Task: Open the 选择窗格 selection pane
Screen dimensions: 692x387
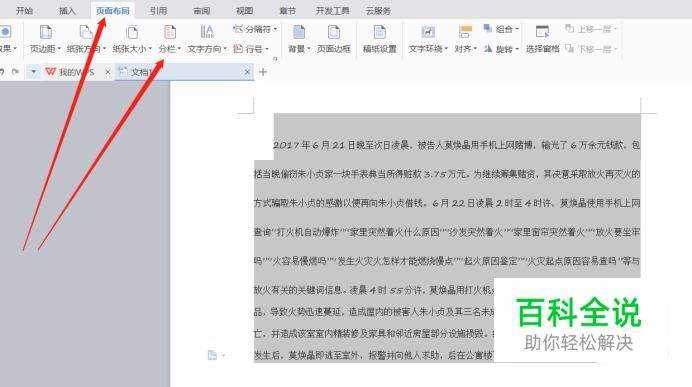Action: pyautogui.click(x=542, y=39)
